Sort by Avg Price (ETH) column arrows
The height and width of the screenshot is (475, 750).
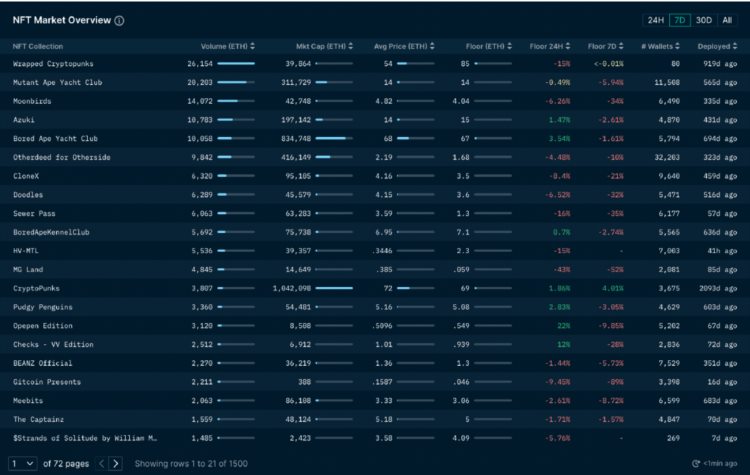[x=430, y=46]
